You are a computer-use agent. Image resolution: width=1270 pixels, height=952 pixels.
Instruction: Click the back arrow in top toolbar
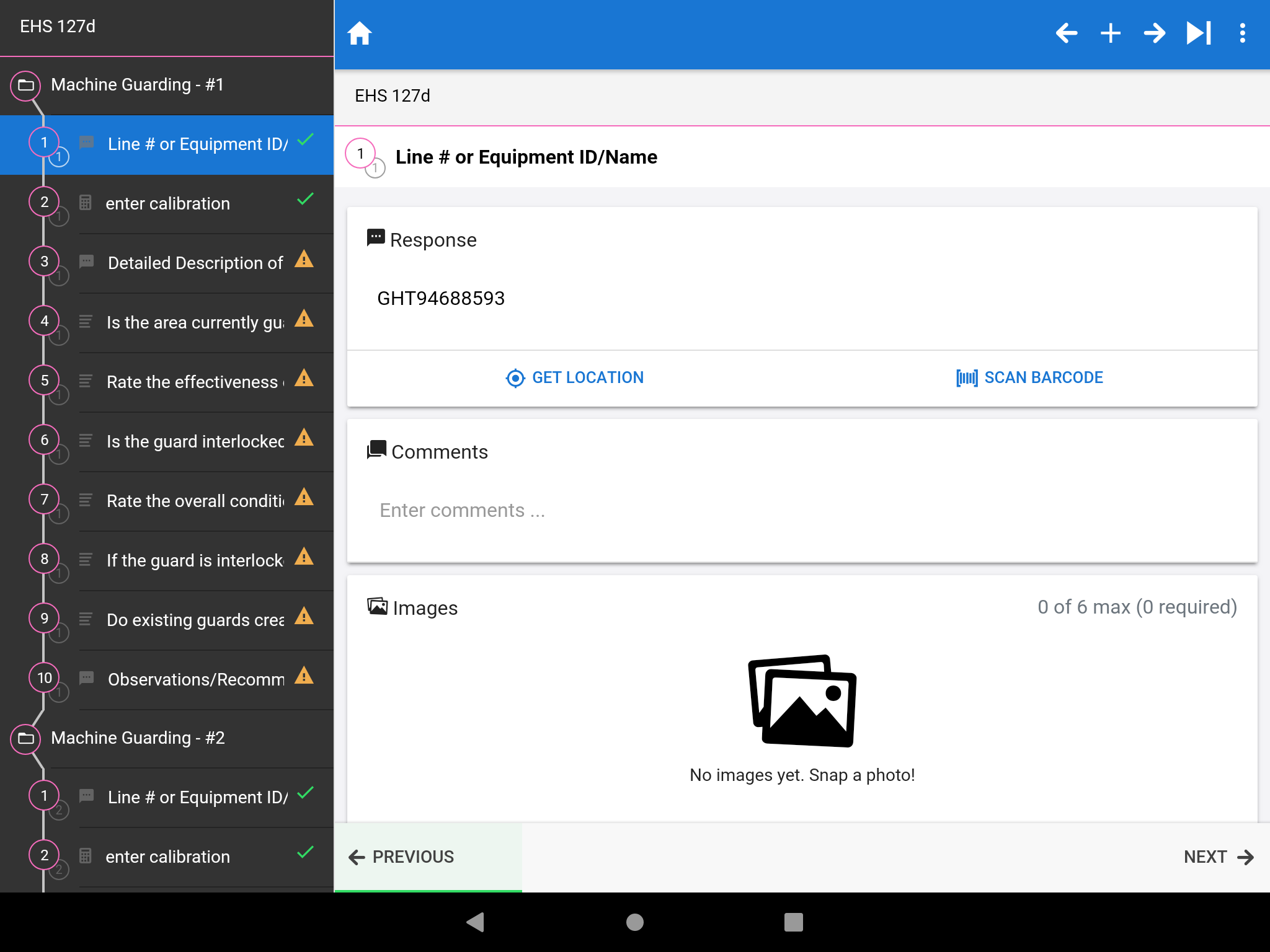(1066, 33)
